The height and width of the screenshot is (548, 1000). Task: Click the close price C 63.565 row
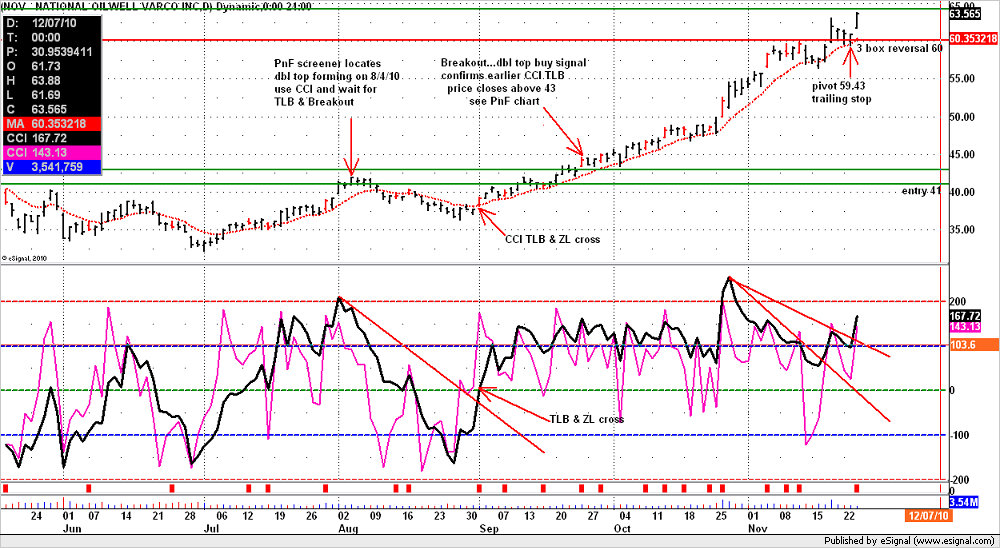coord(50,109)
